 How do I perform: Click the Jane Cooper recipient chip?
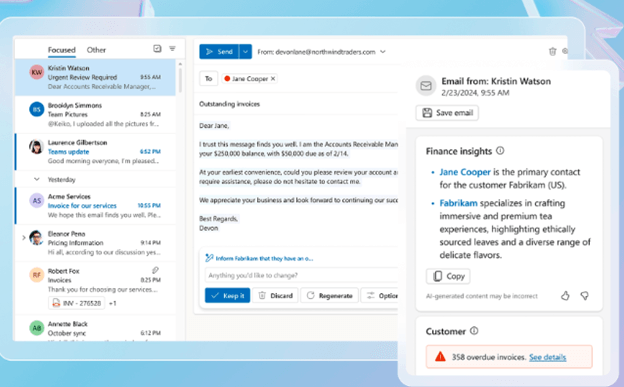[x=250, y=78]
